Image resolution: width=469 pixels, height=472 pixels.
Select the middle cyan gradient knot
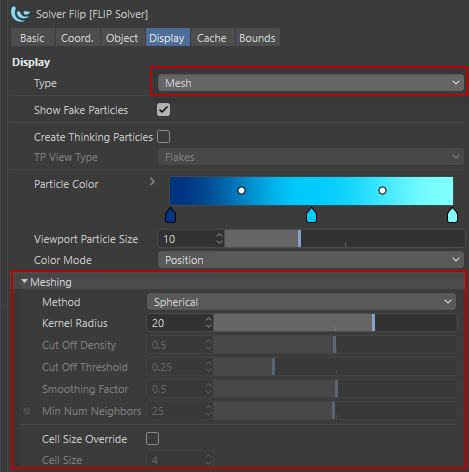311,215
